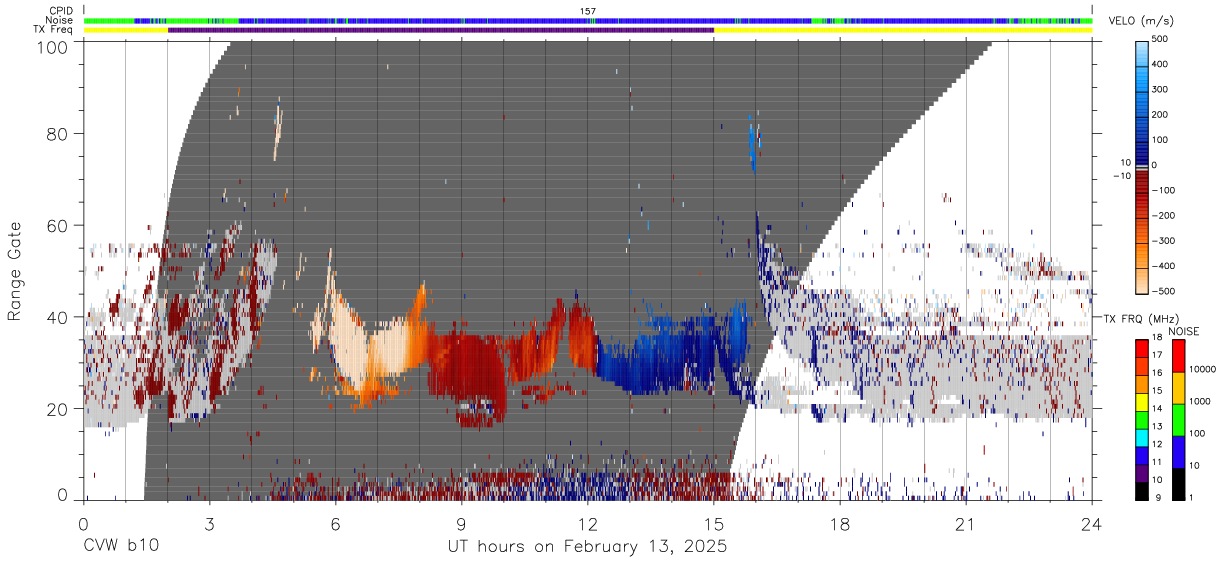Click the '1000' noise scale label
The width and height of the screenshot is (1228, 567).
click(x=1200, y=402)
